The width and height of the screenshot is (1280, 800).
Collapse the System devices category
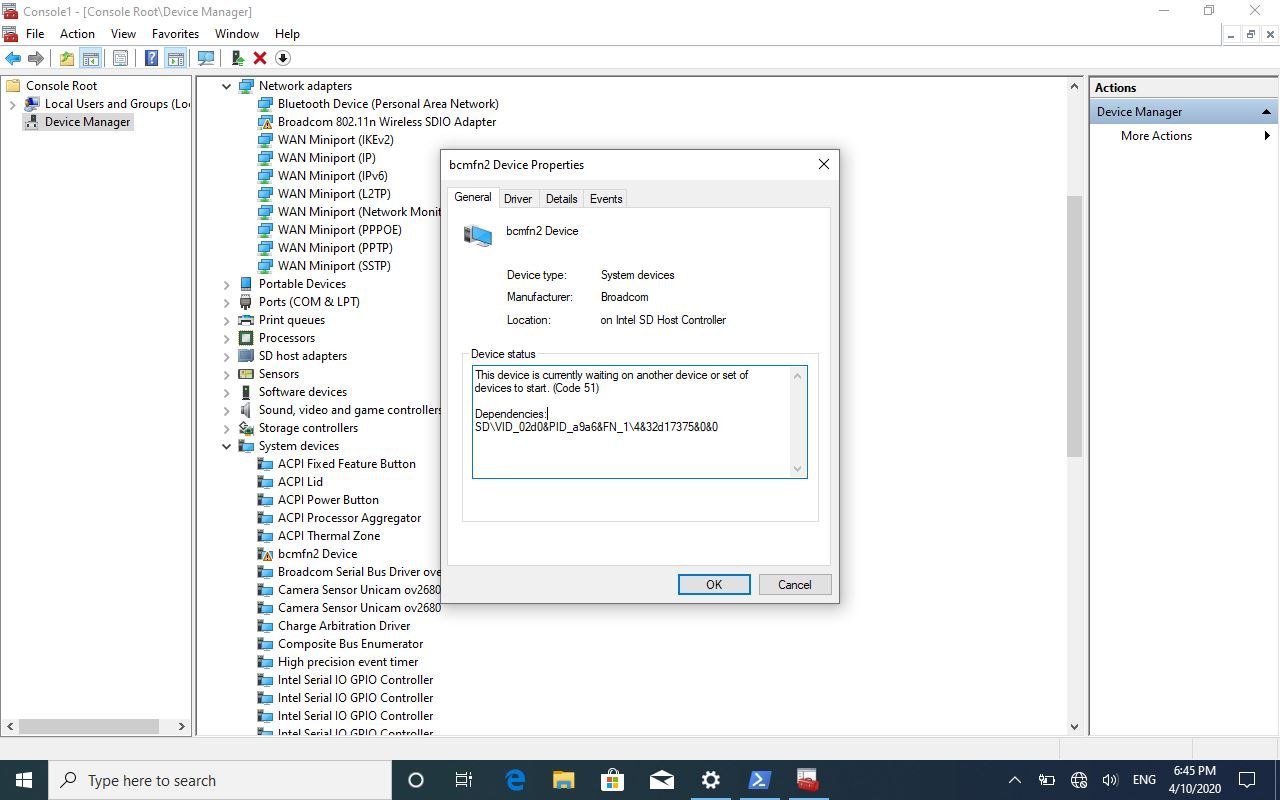coord(227,446)
